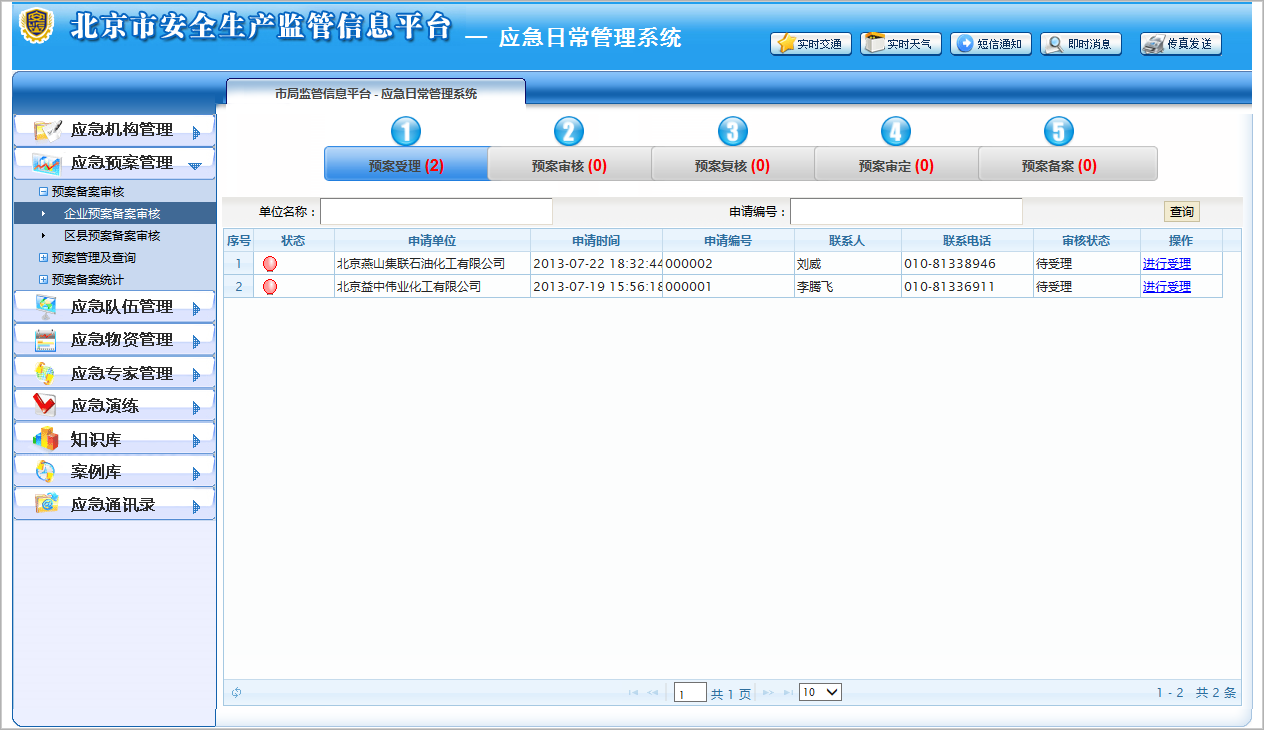Viewport: 1264px width, 730px height.
Task: Open the 传真发送 fax button
Action: coord(1181,44)
